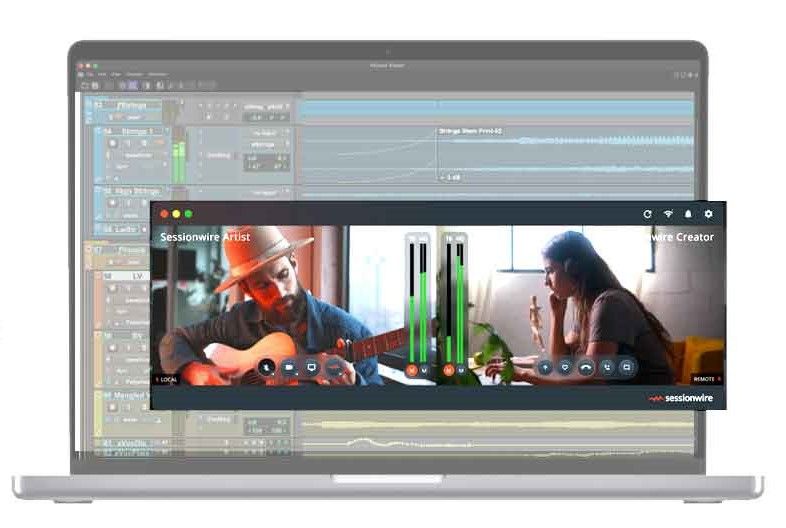Click the Sessionwire Artist name label
Image resolution: width=786 pixels, height=528 pixels.
pos(205,237)
